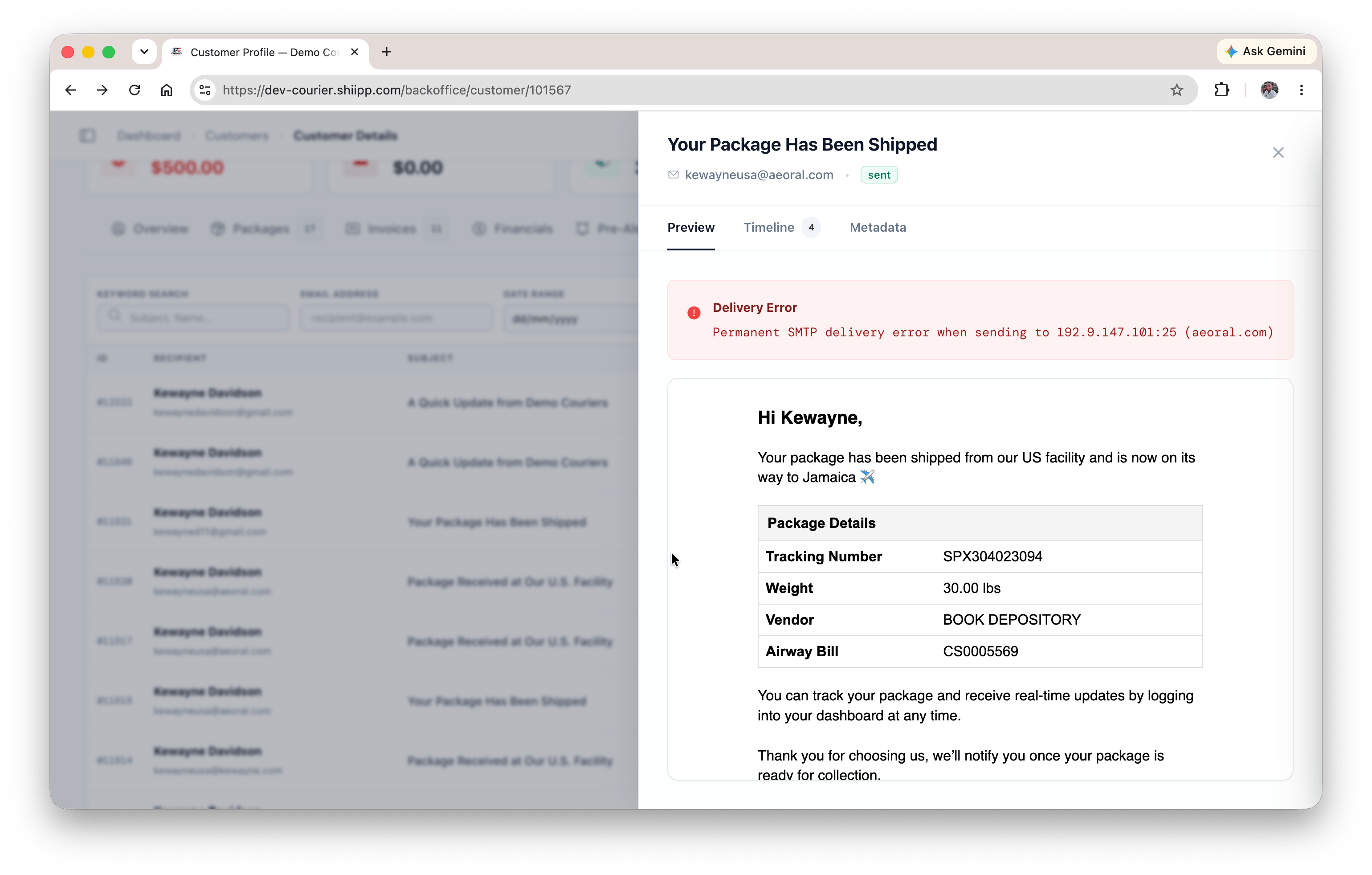Expand the tab search dropdown

144,52
